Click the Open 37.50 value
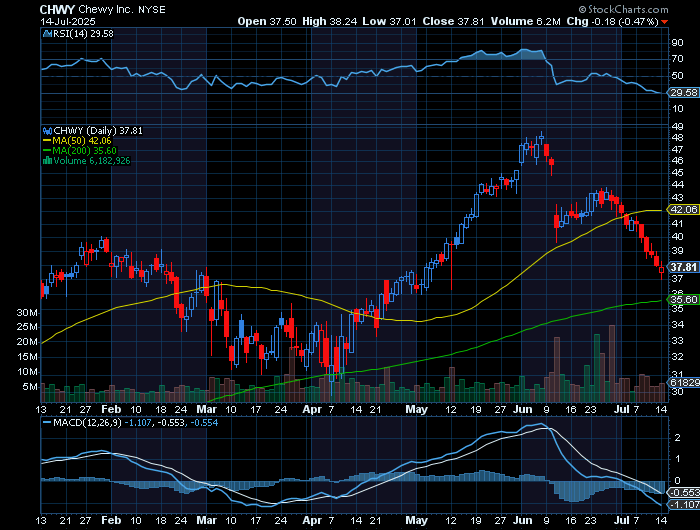The image size is (700, 530). (x=267, y=21)
